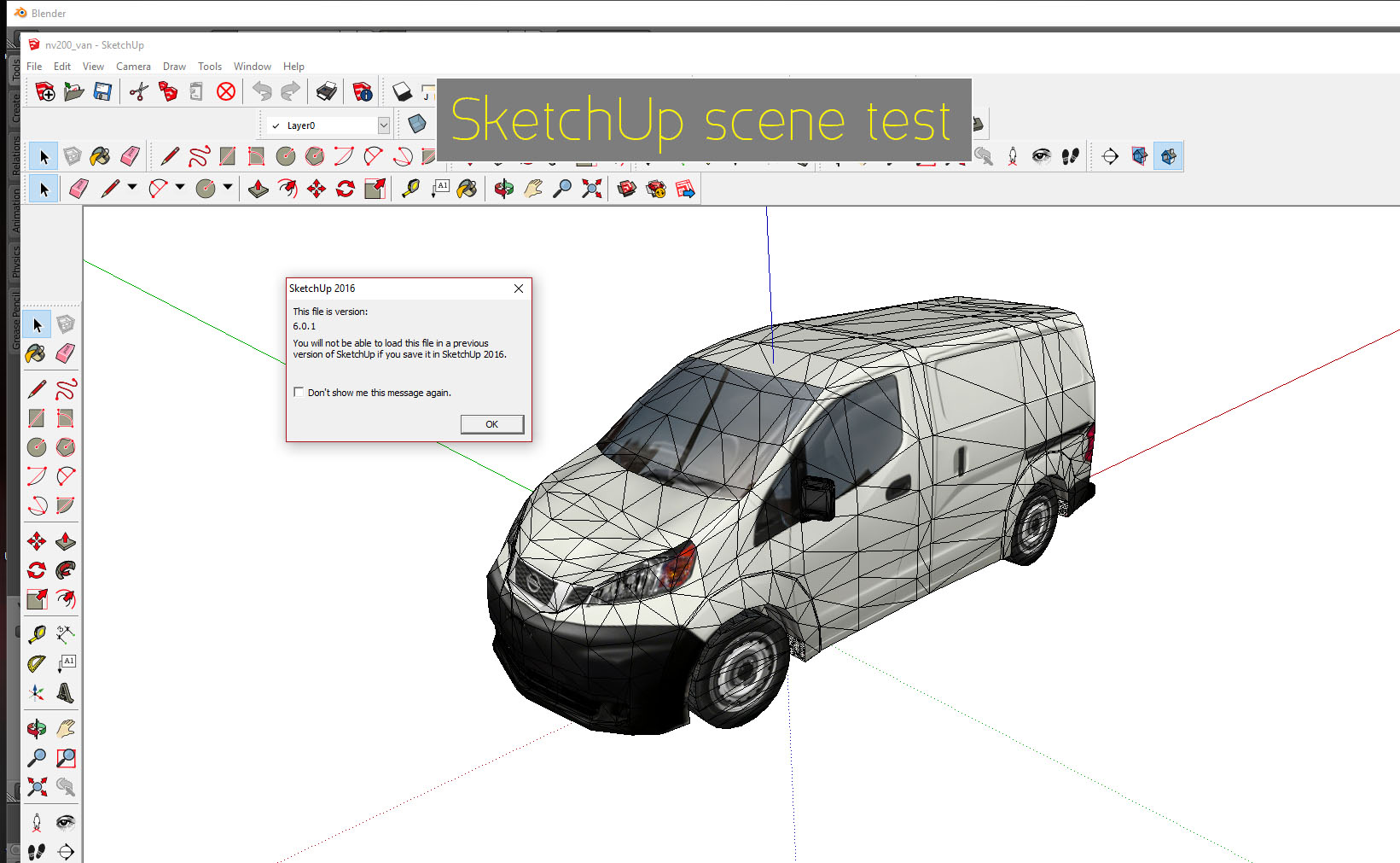Activate Orbit in the Getting Started toolbar
The height and width of the screenshot is (863, 1400).
pos(504,189)
